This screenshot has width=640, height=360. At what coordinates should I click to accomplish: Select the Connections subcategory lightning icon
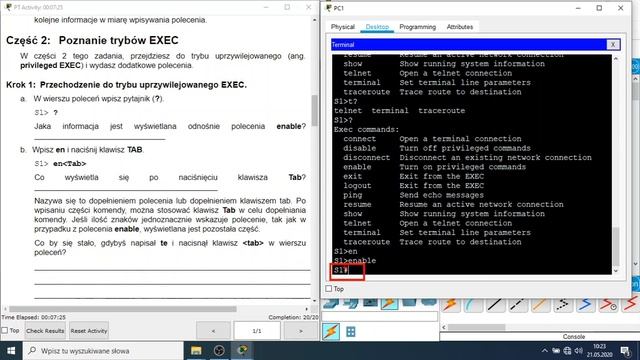coord(331,331)
